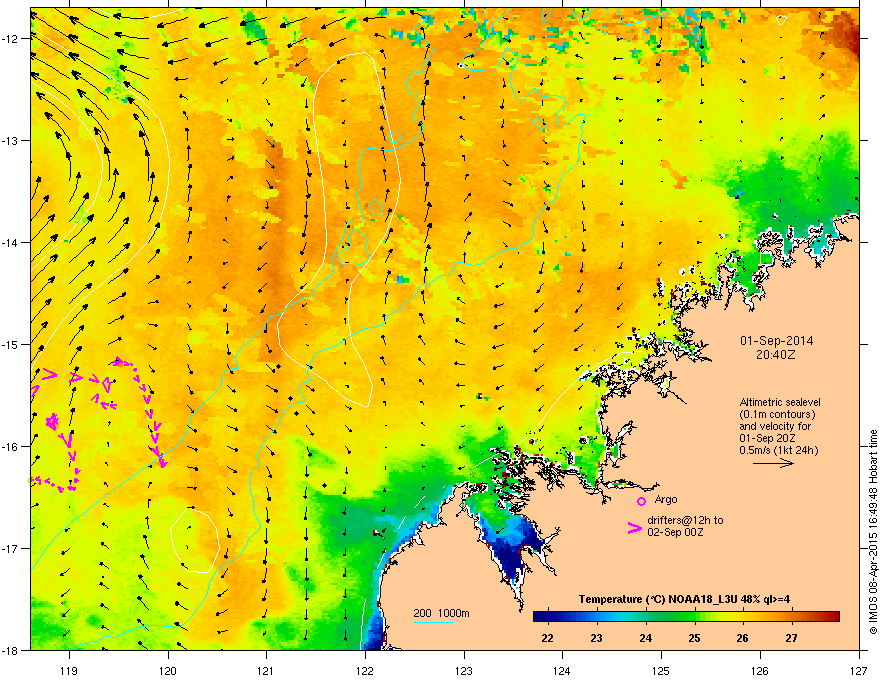Click colour bar label 26
This screenshot has height=680, width=880.
(742, 638)
